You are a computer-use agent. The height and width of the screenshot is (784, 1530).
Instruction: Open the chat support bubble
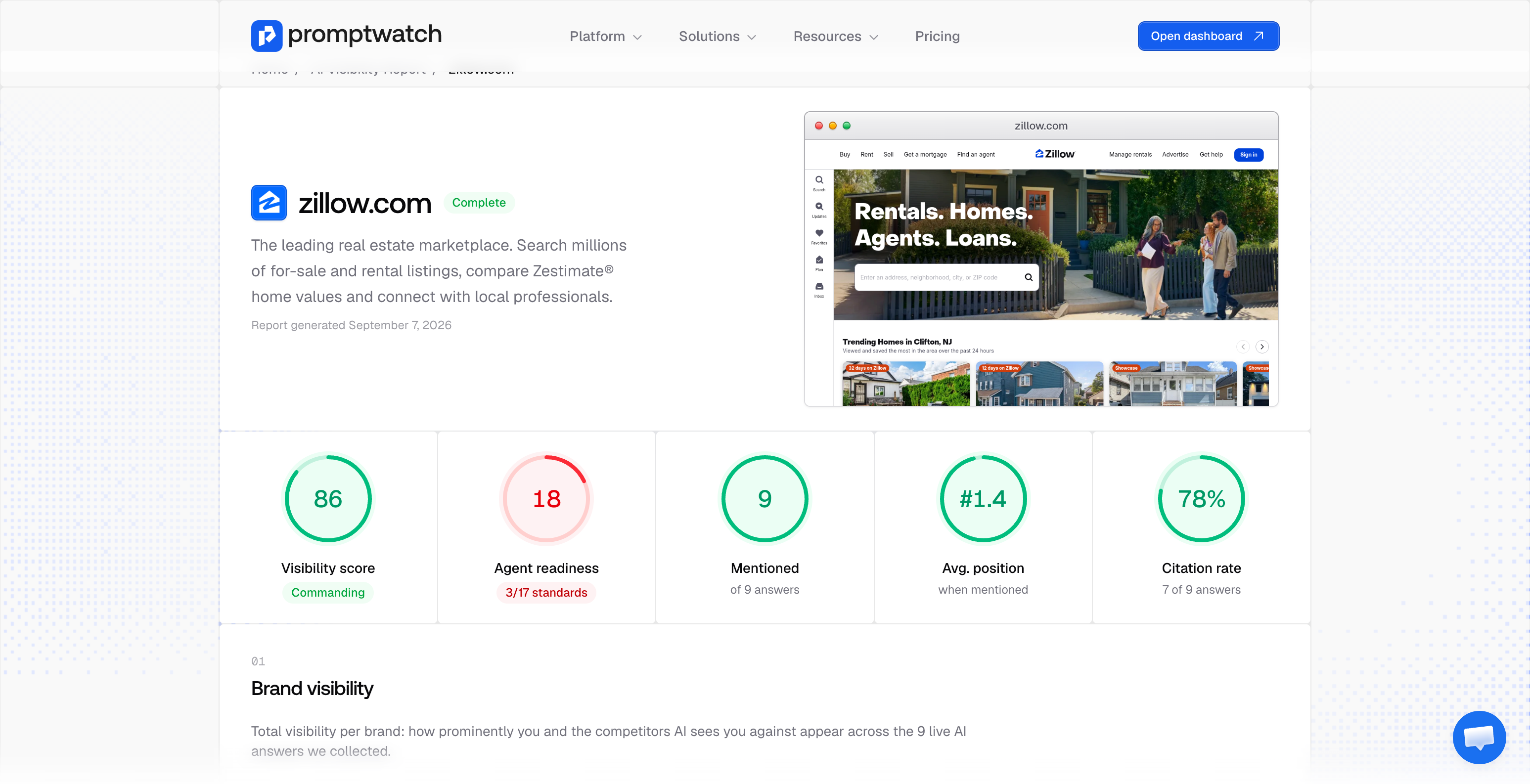[x=1479, y=737]
